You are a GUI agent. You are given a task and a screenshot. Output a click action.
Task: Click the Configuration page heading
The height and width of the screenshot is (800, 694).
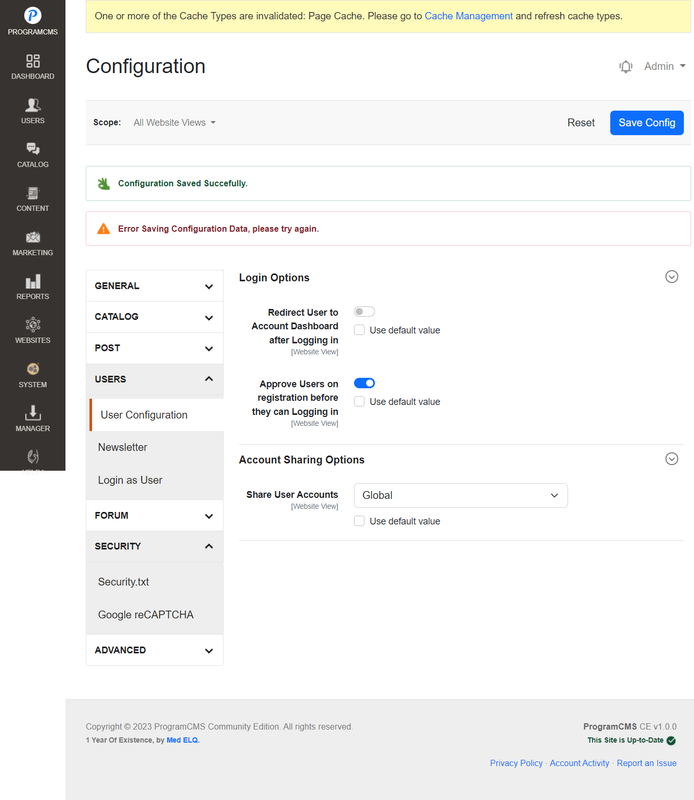(145, 66)
